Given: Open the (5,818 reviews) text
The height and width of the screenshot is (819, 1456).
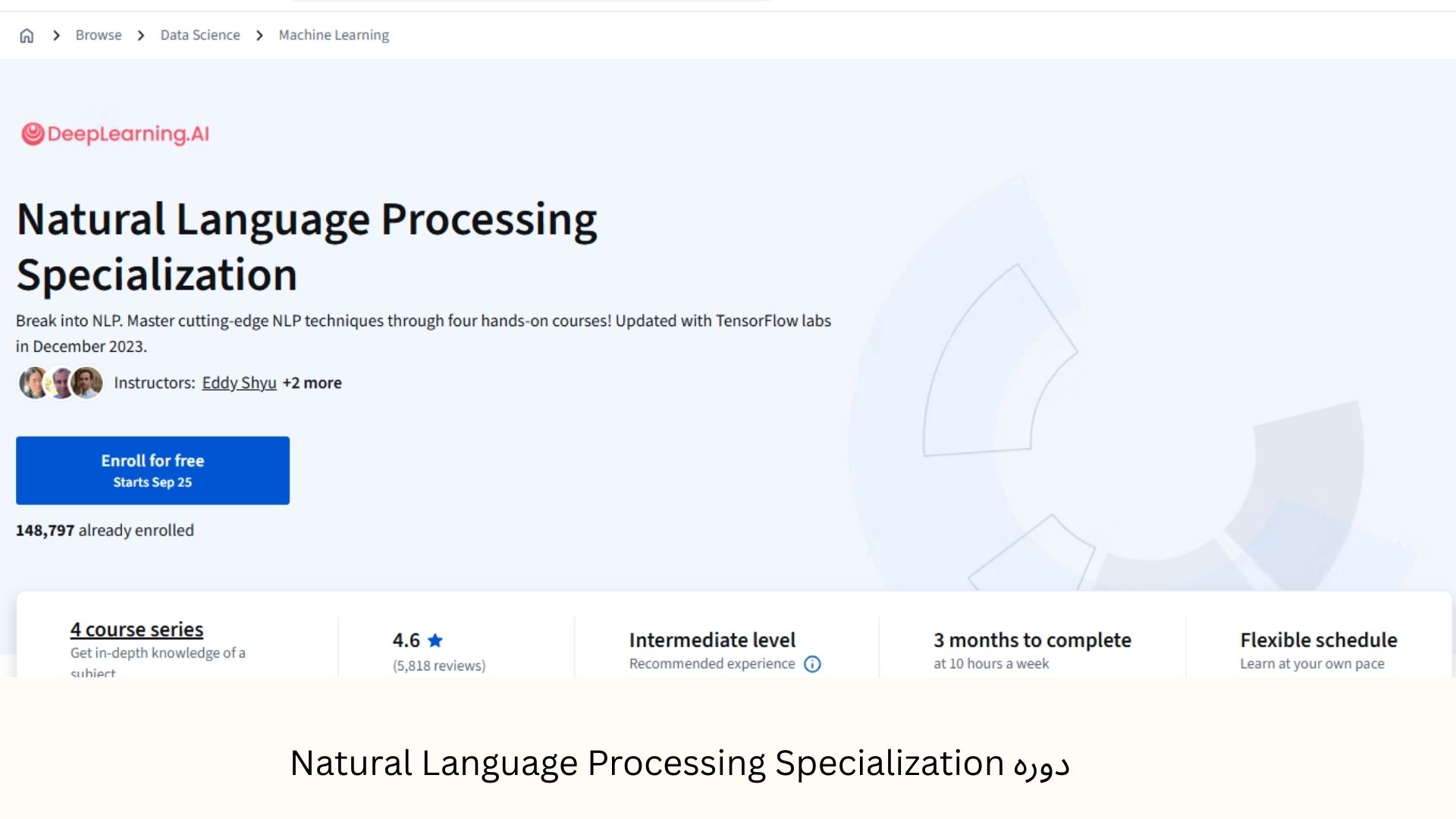Looking at the screenshot, I should 439,665.
